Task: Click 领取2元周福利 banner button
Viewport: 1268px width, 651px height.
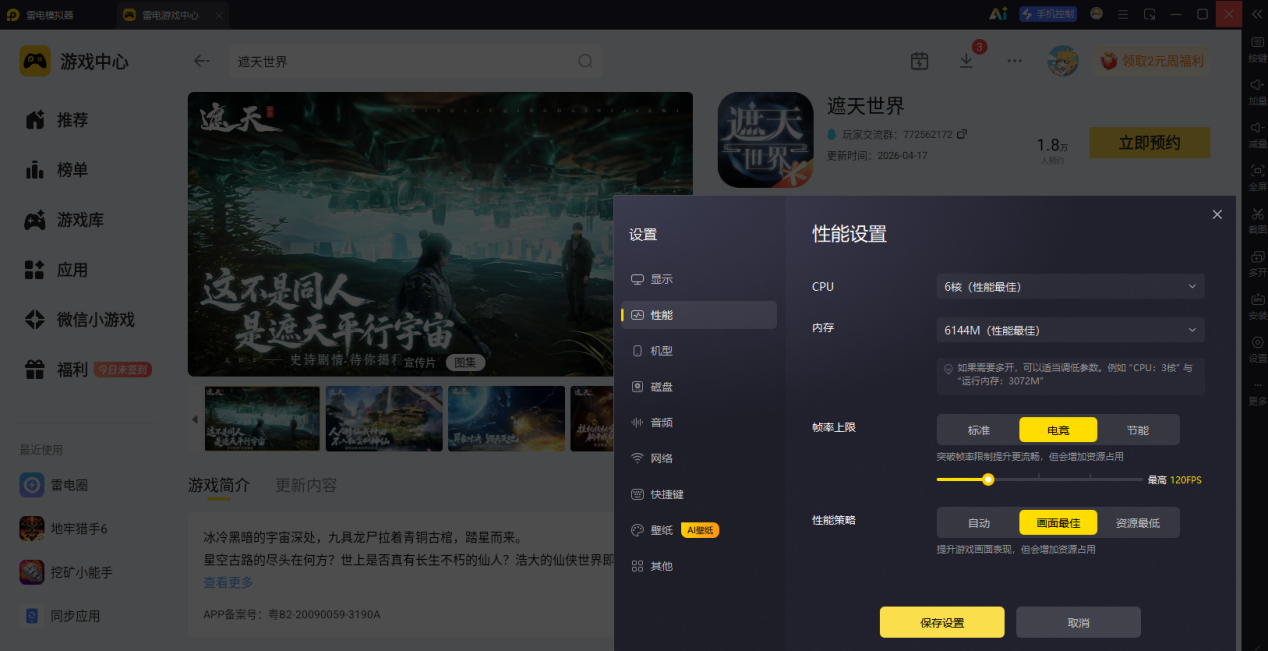Action: [1152, 61]
